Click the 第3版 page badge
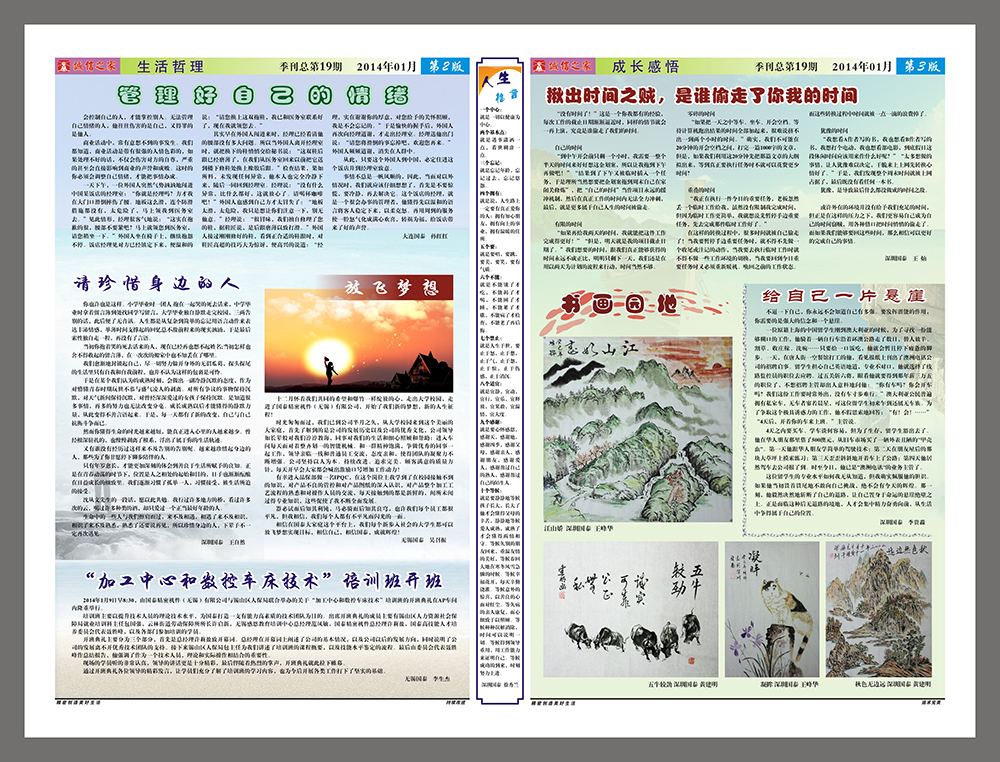Viewport: 1000px width, 762px height. click(x=920, y=66)
